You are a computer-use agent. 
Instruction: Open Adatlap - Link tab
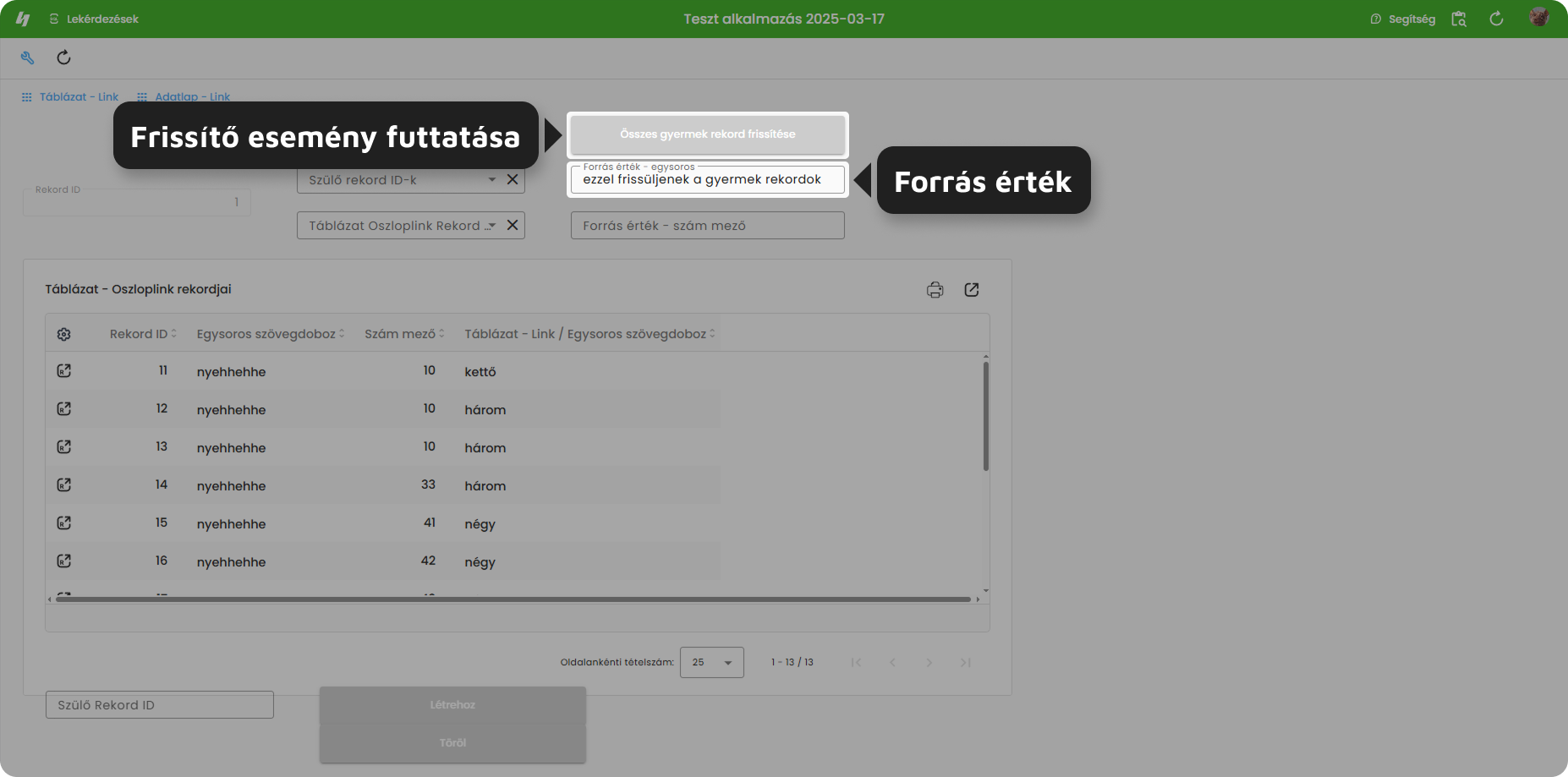point(184,97)
